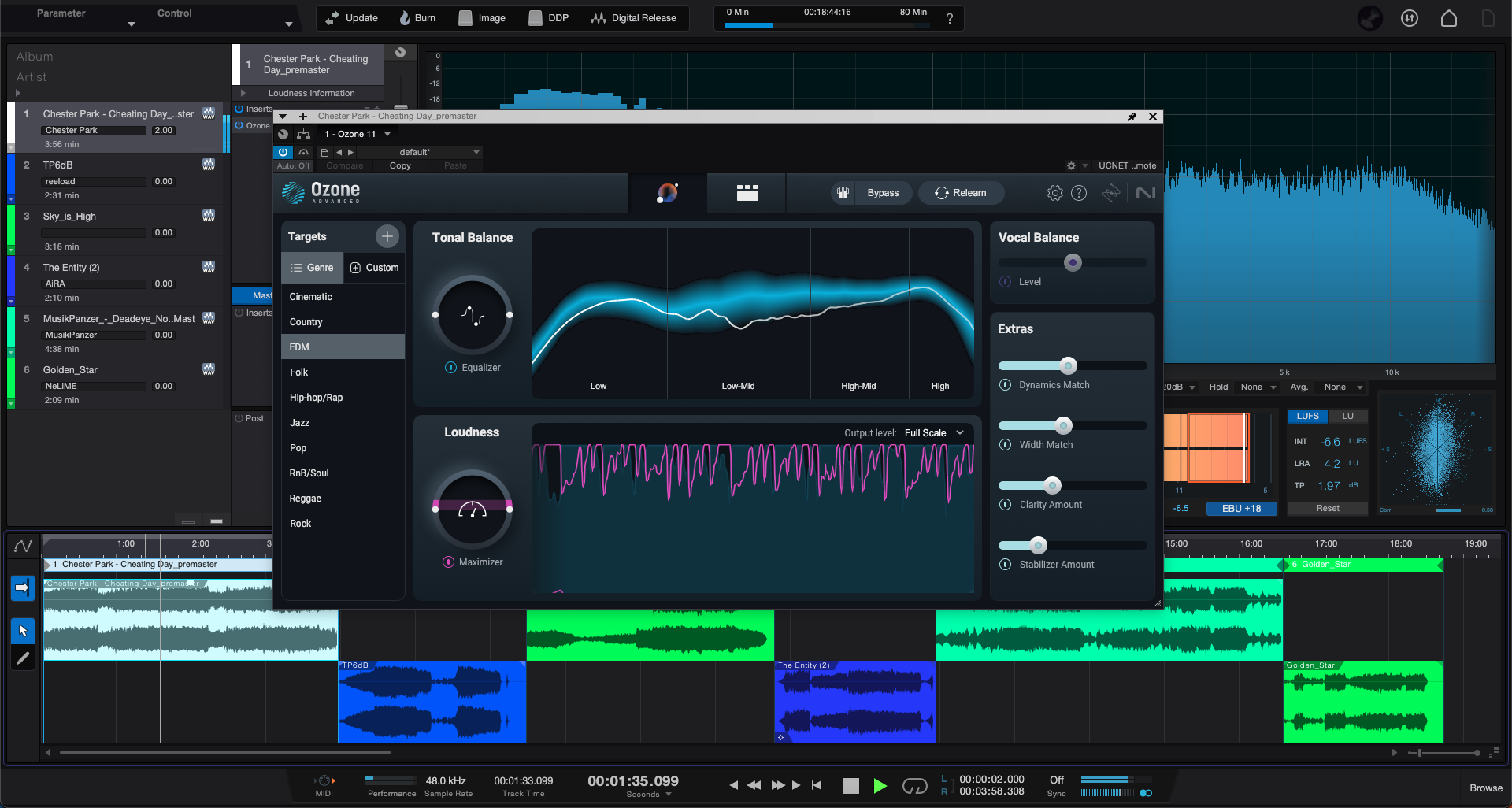Screen dimensions: 1512x808
Task: Open the Ozone Master Assistant icon
Action: coord(668,193)
